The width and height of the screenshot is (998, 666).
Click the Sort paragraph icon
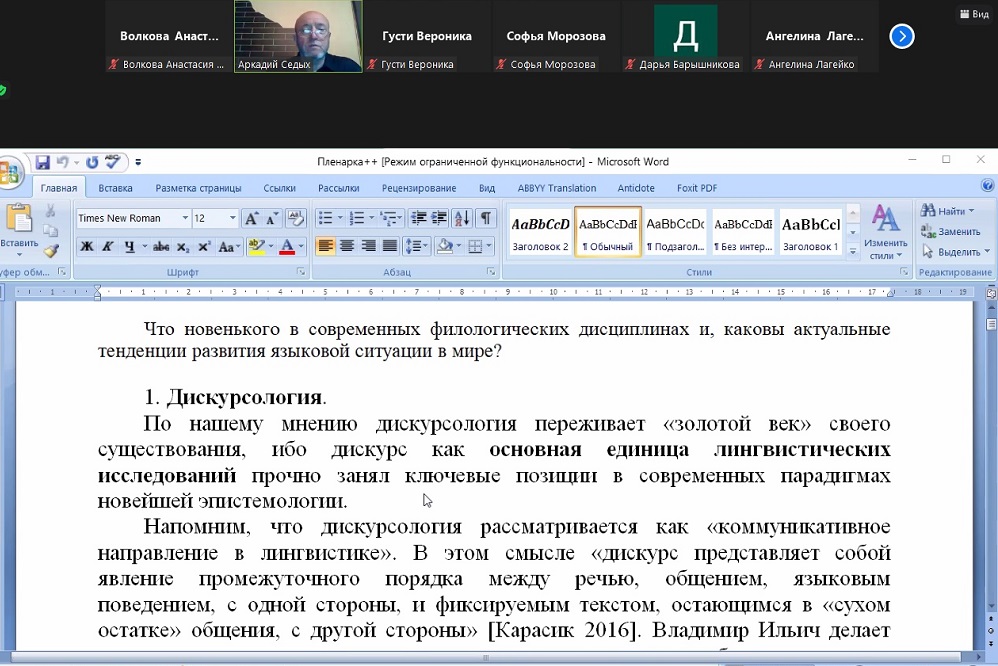pos(462,218)
